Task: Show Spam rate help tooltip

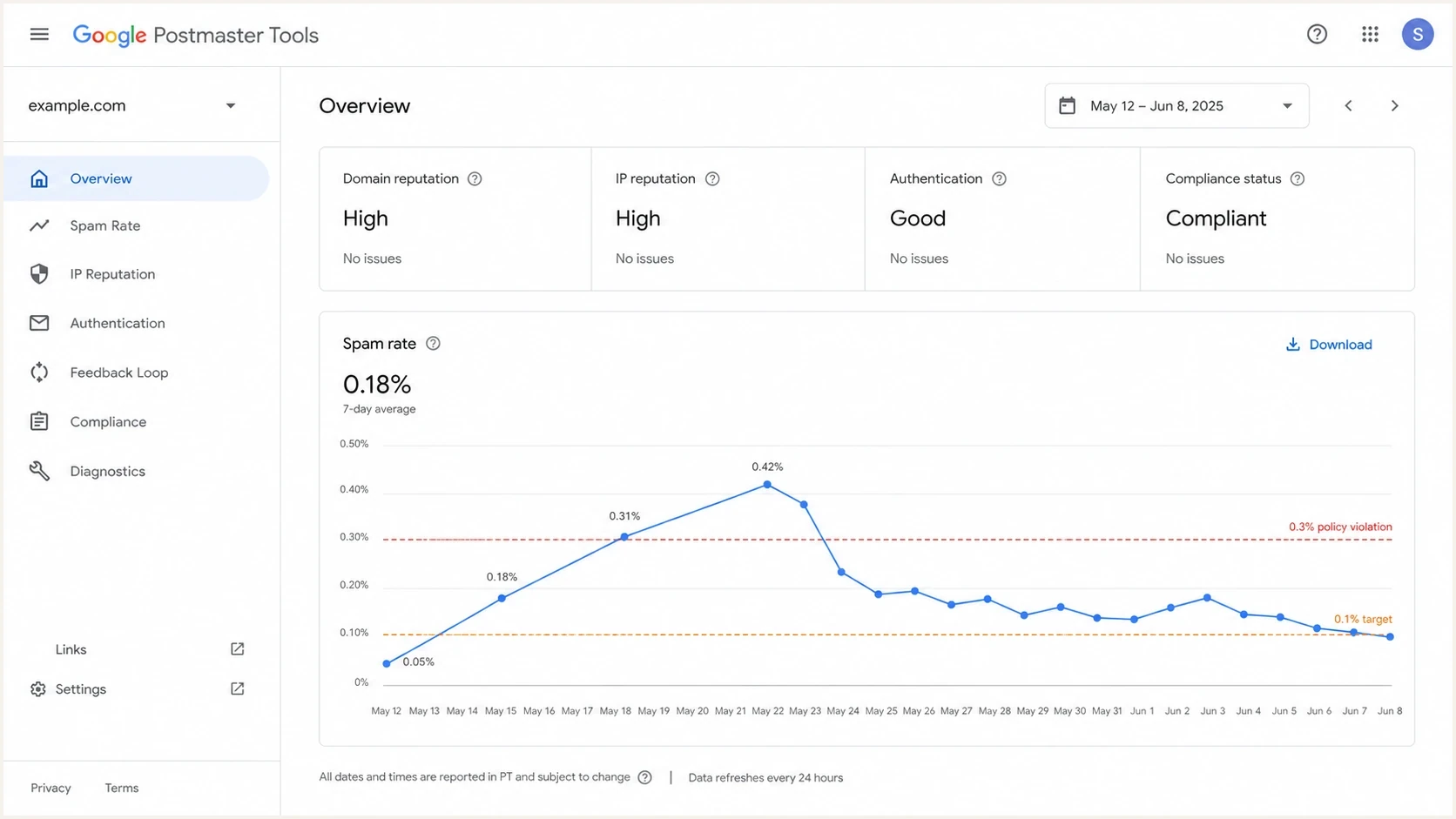Action: click(433, 344)
